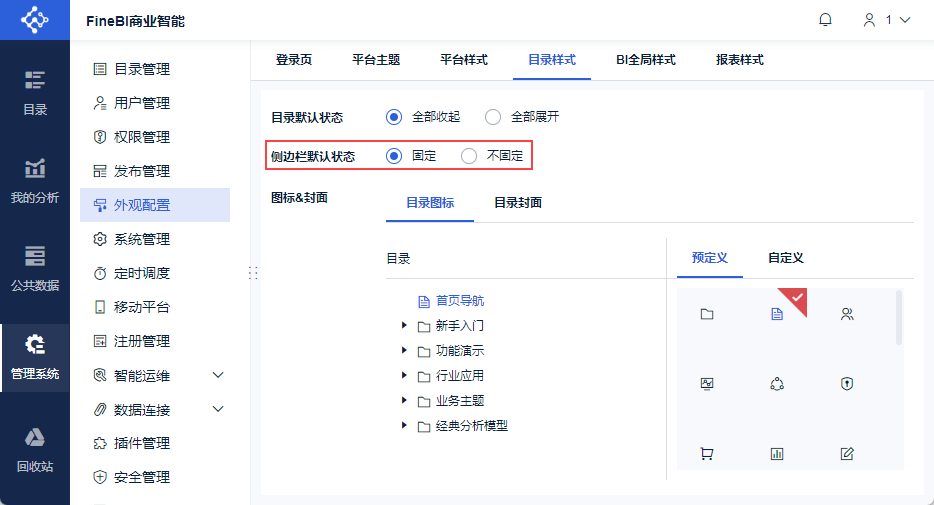Switch to the 自定义 icons tab
934x505 pixels.
pos(786,258)
